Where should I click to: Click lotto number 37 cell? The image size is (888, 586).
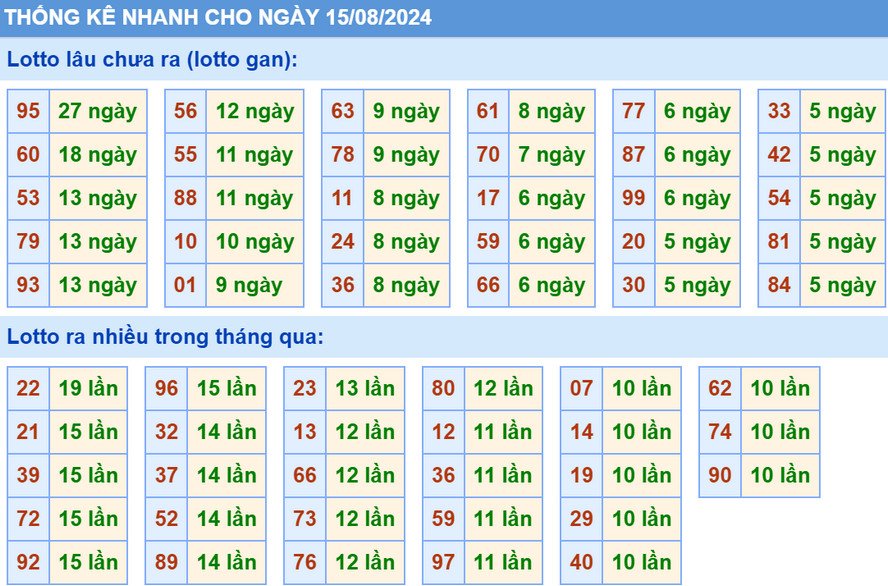[166, 476]
